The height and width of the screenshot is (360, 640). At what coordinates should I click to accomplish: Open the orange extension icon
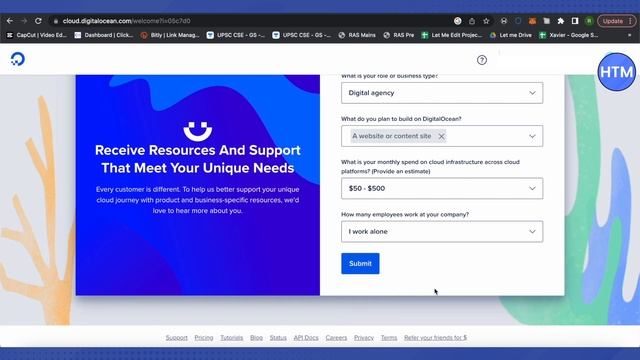532,21
